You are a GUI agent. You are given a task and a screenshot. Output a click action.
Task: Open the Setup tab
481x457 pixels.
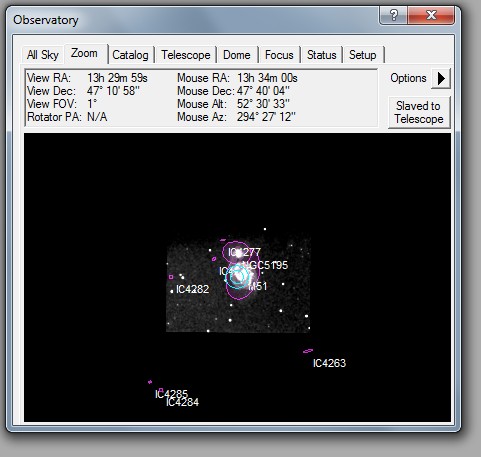[363, 55]
